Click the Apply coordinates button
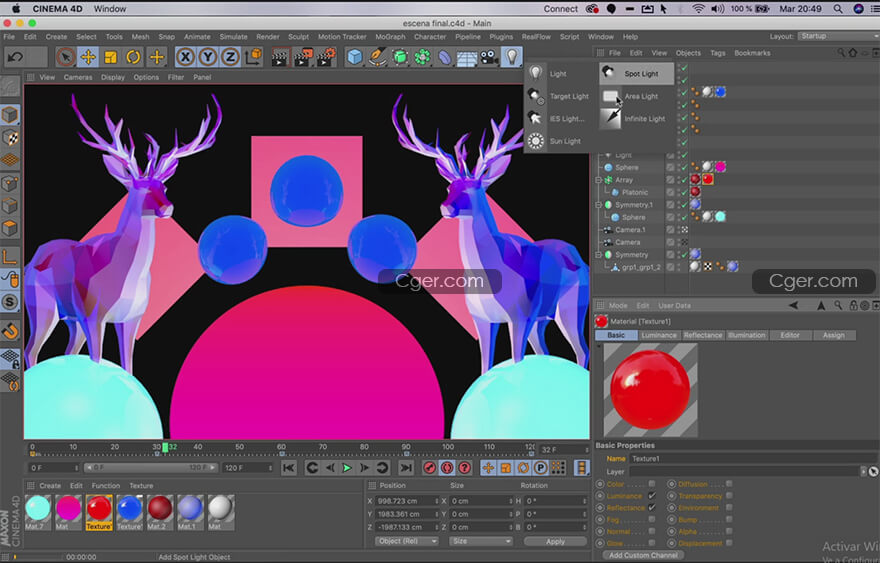880x563 pixels. [x=555, y=541]
